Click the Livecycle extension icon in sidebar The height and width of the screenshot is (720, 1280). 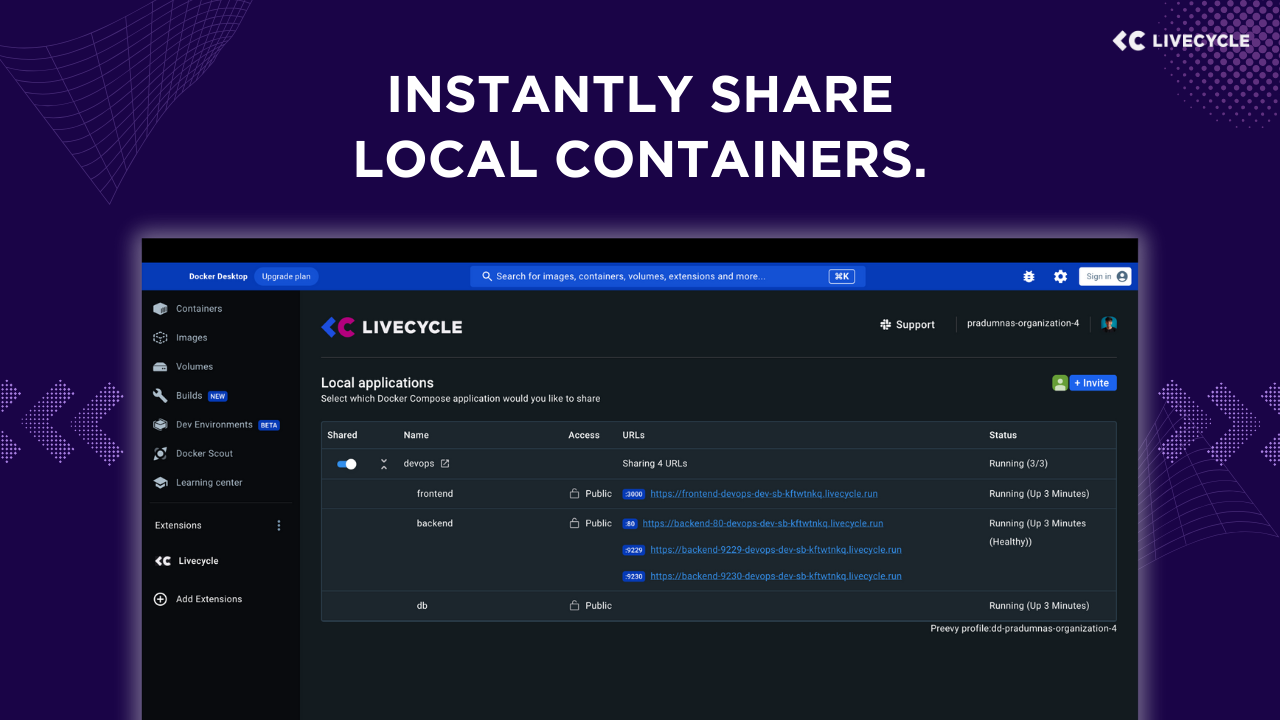click(163, 561)
